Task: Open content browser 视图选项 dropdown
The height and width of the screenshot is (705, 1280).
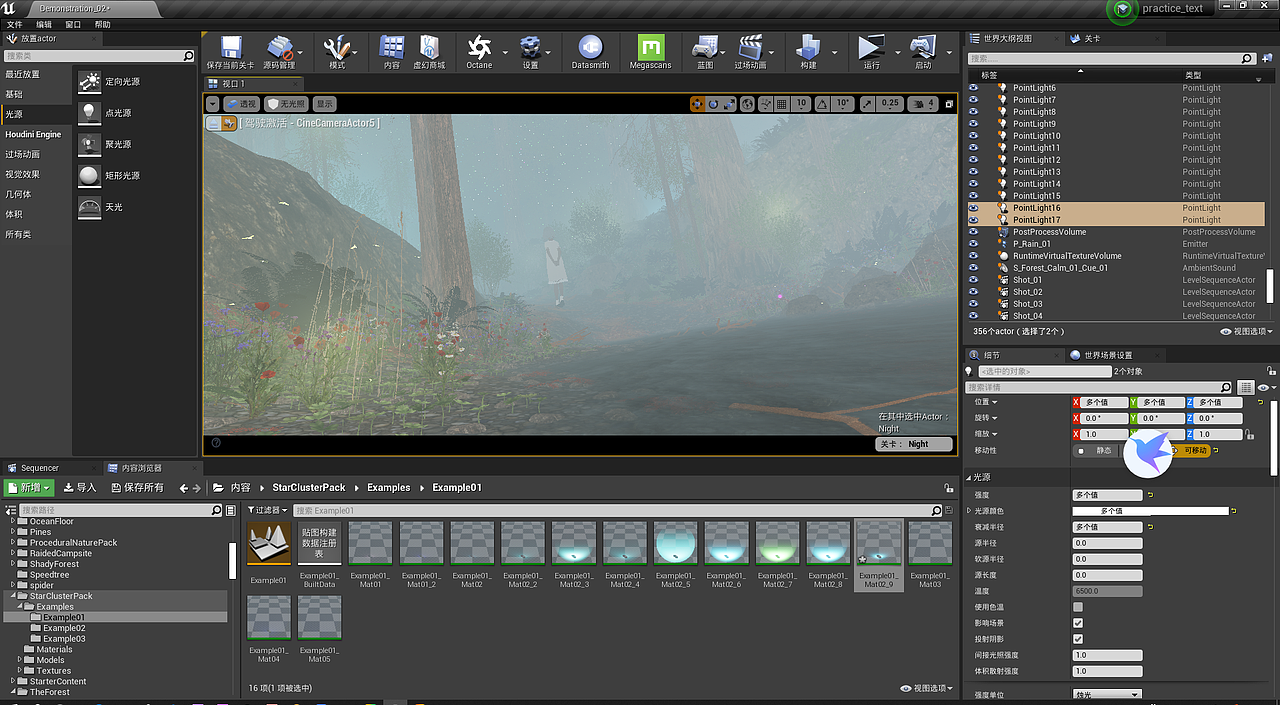Action: click(x=926, y=688)
